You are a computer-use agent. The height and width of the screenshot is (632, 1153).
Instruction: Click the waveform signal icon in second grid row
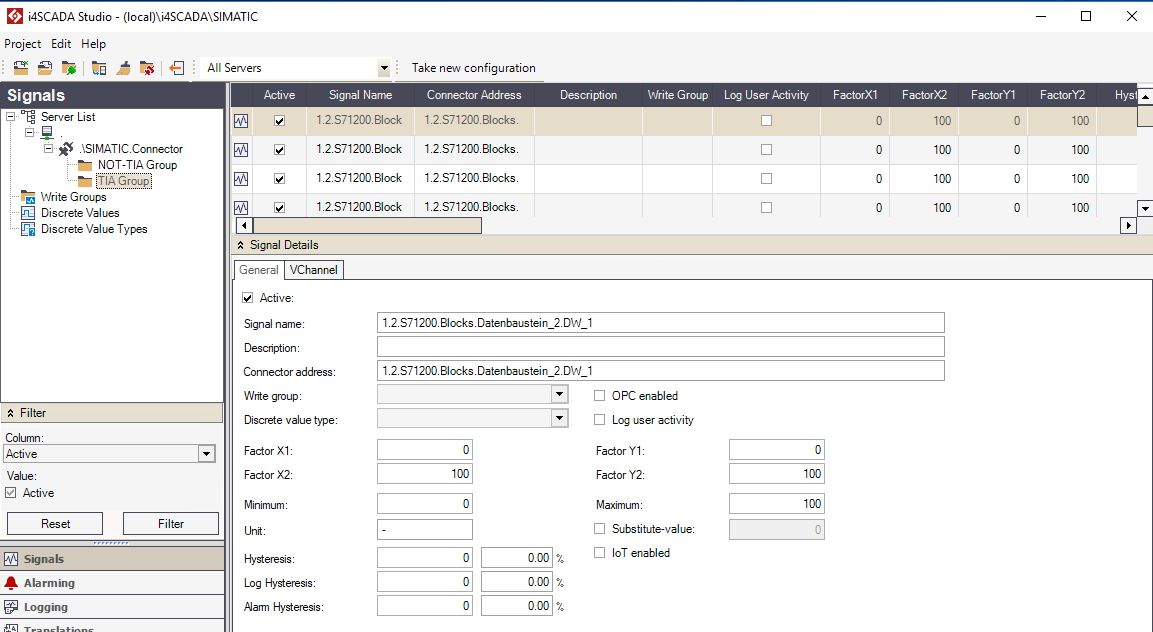[x=241, y=149]
